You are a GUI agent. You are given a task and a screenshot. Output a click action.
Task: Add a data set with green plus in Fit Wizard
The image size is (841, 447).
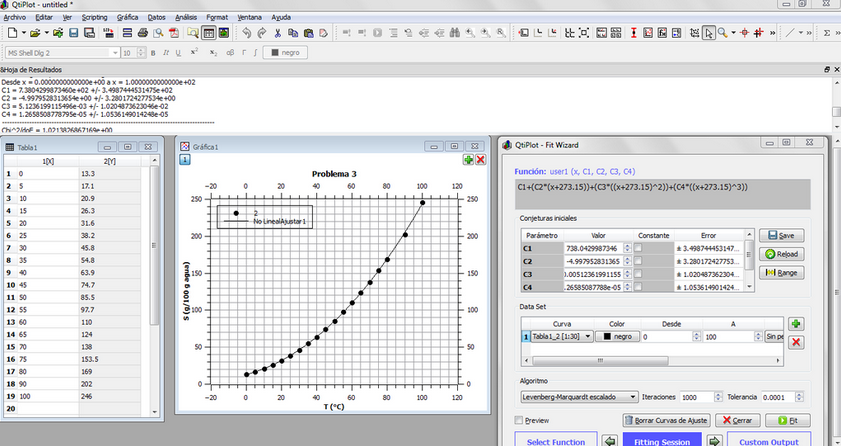(x=796, y=324)
